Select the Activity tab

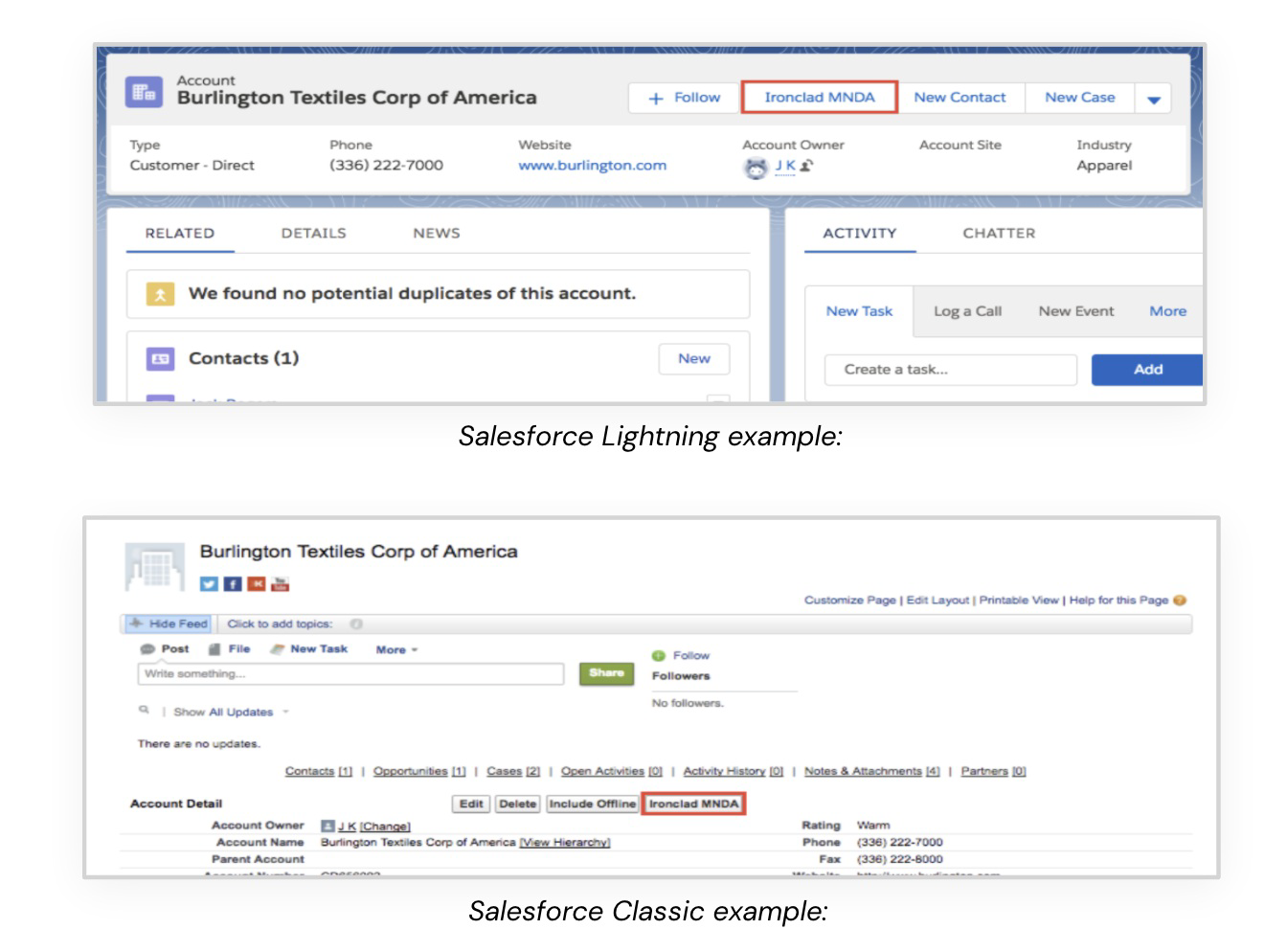point(860,233)
